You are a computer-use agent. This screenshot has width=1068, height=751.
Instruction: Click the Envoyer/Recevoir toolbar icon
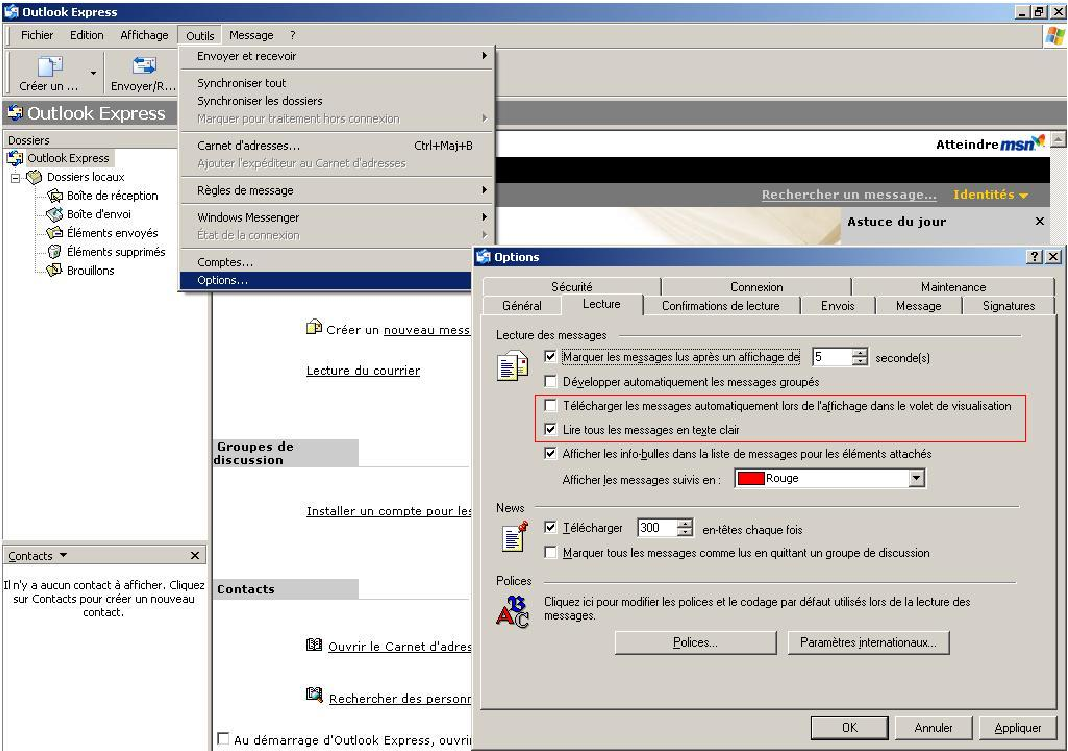pyautogui.click(x=144, y=66)
